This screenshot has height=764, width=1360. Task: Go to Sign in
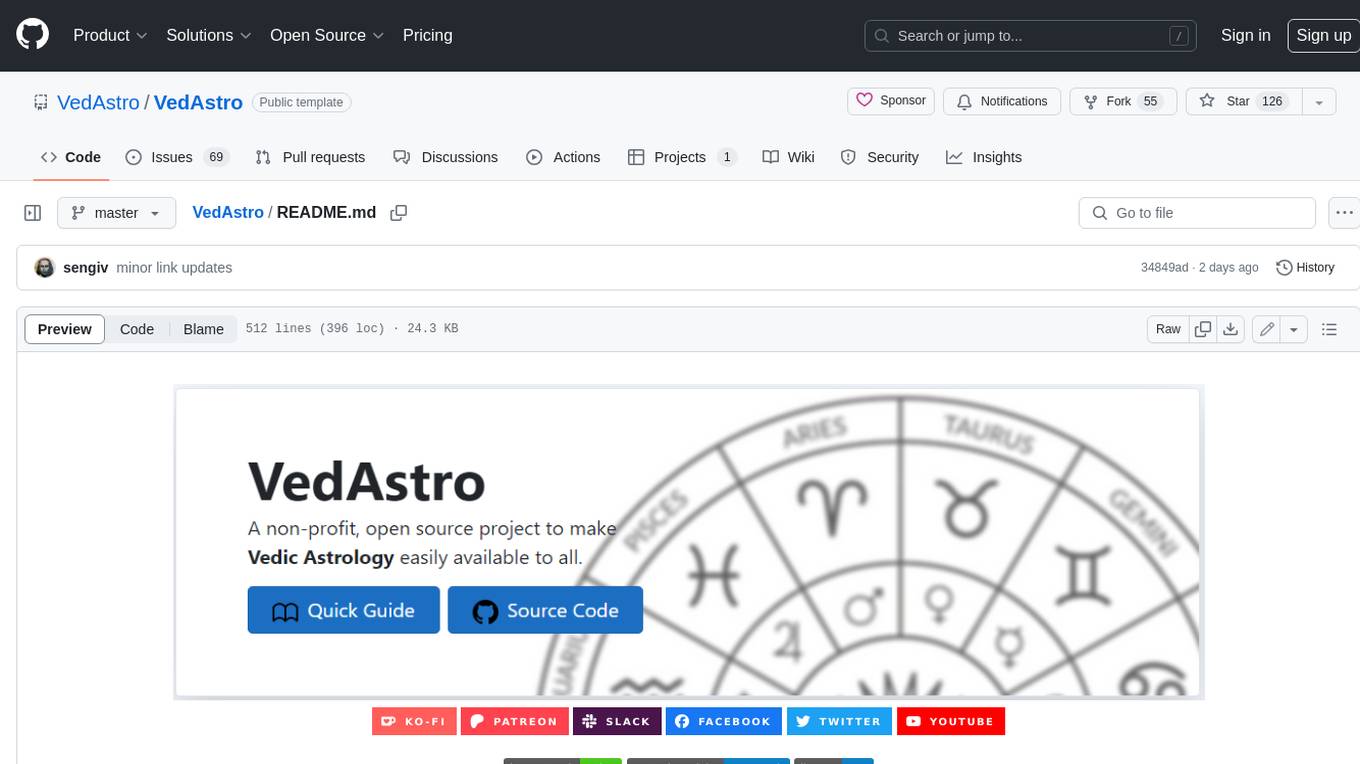tap(1245, 35)
